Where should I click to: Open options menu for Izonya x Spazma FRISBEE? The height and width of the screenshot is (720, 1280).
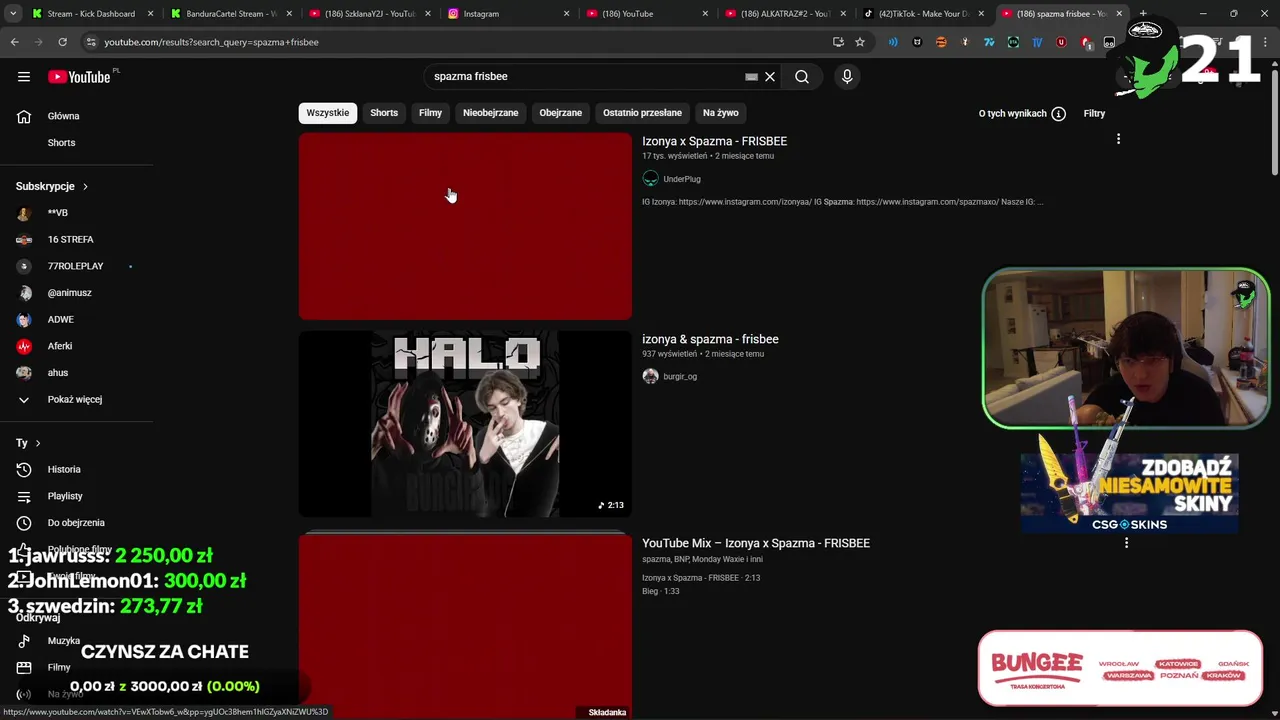(x=1118, y=139)
